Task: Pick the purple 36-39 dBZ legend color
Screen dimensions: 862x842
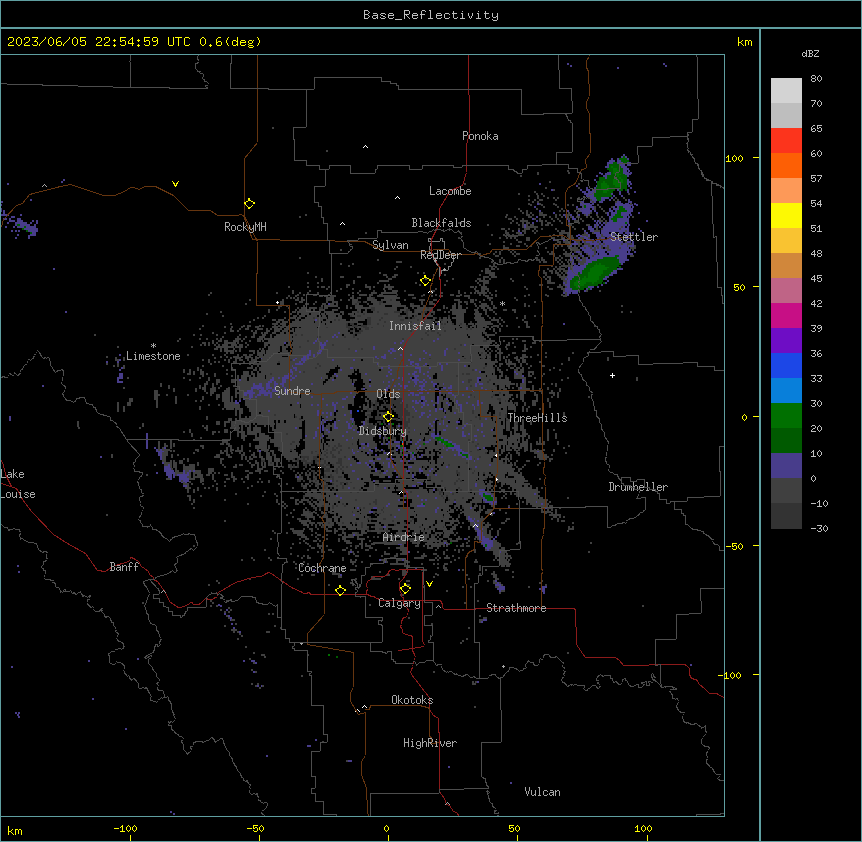Action: pyautogui.click(x=786, y=341)
